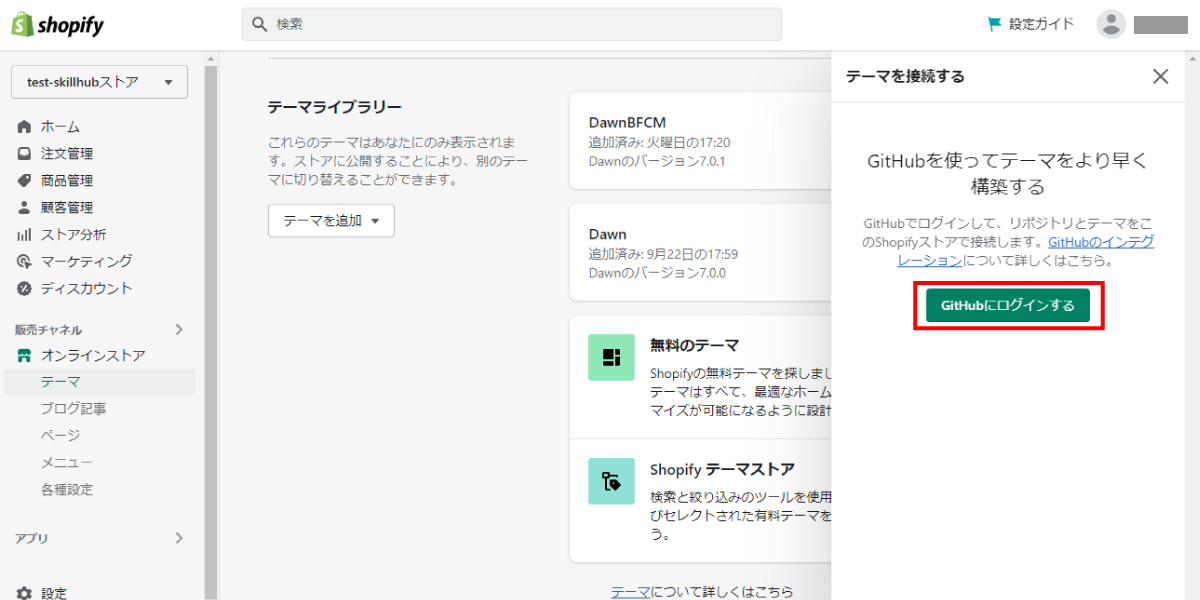This screenshot has height=600, width=1200.
Task: Click the Shopify logo
Action: [x=57, y=25]
